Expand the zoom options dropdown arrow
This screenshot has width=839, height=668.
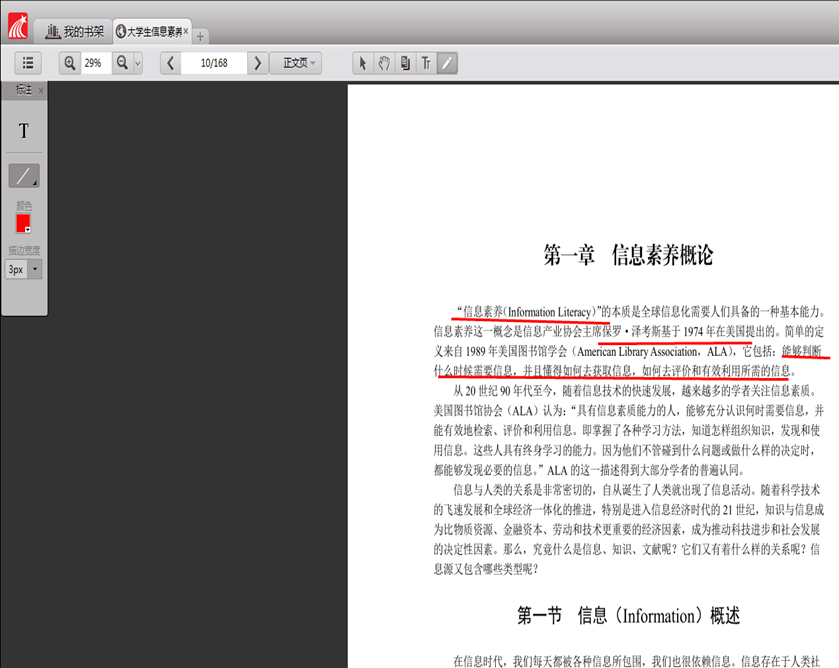click(x=138, y=63)
